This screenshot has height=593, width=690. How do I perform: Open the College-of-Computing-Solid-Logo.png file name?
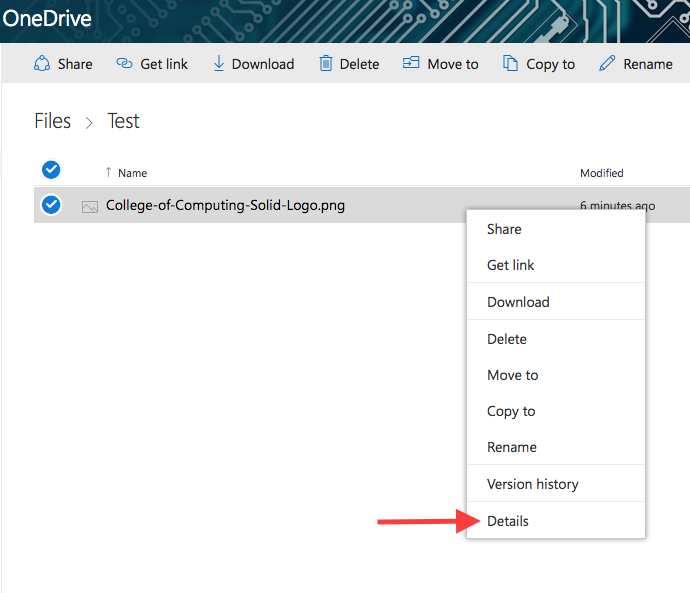(225, 206)
